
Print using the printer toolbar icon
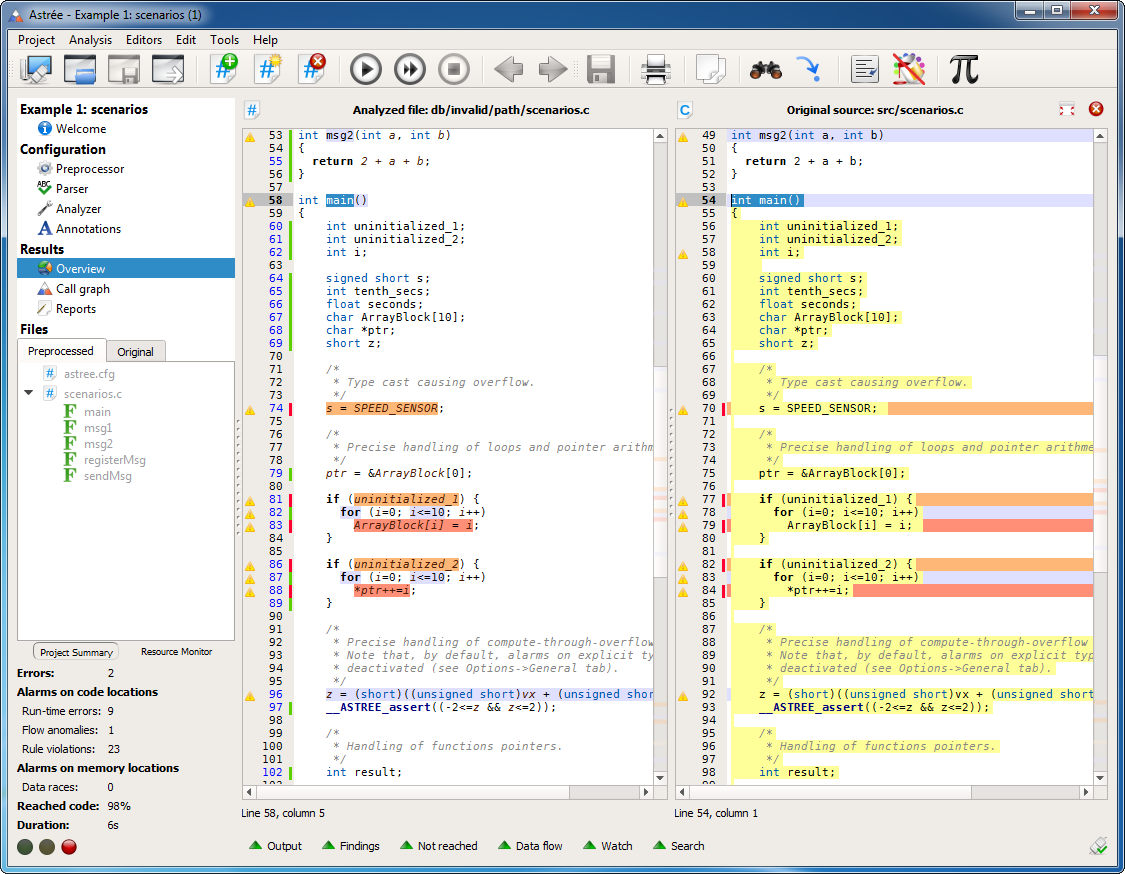(655, 70)
